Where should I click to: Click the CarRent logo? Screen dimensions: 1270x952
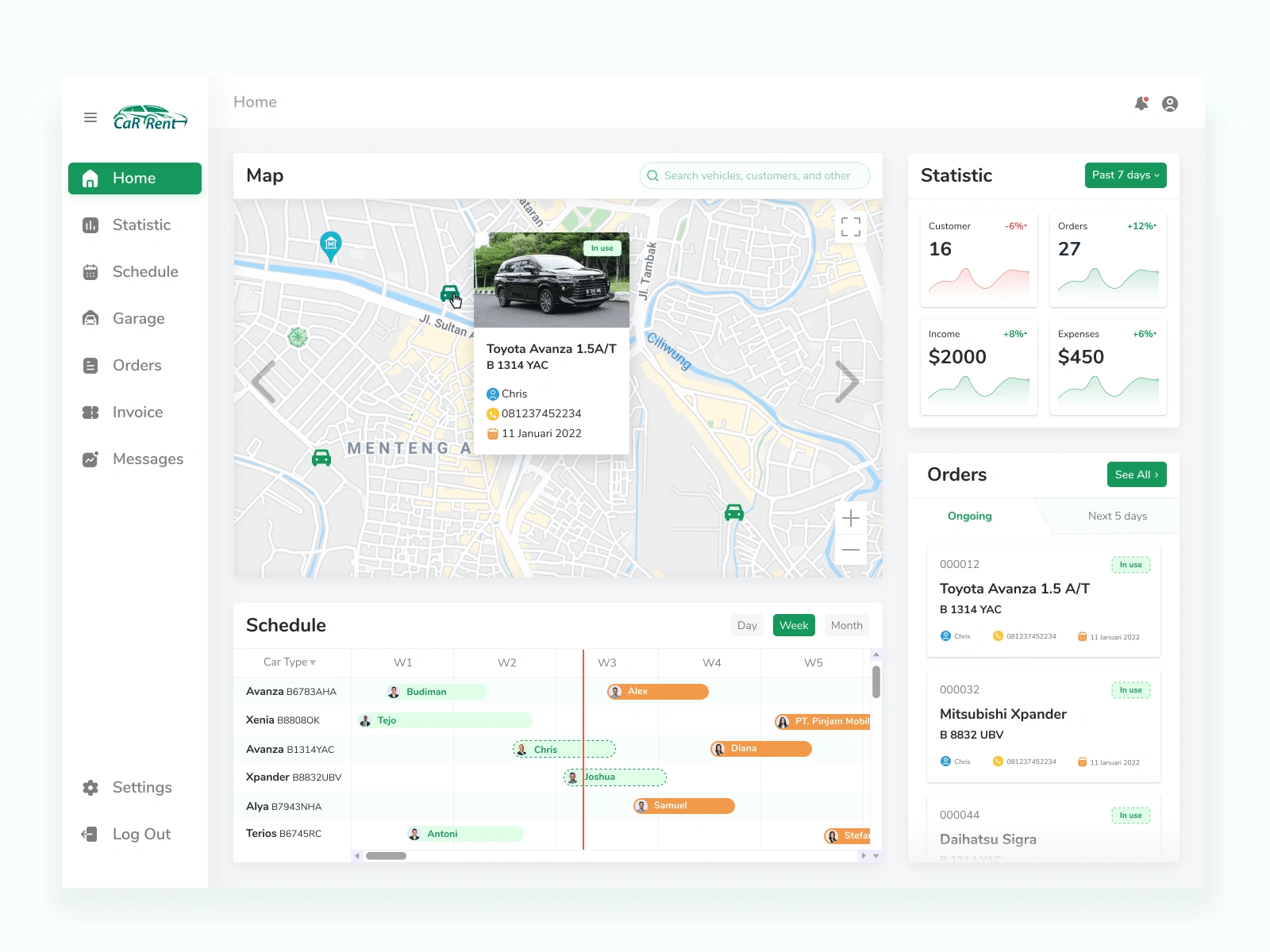click(x=150, y=117)
